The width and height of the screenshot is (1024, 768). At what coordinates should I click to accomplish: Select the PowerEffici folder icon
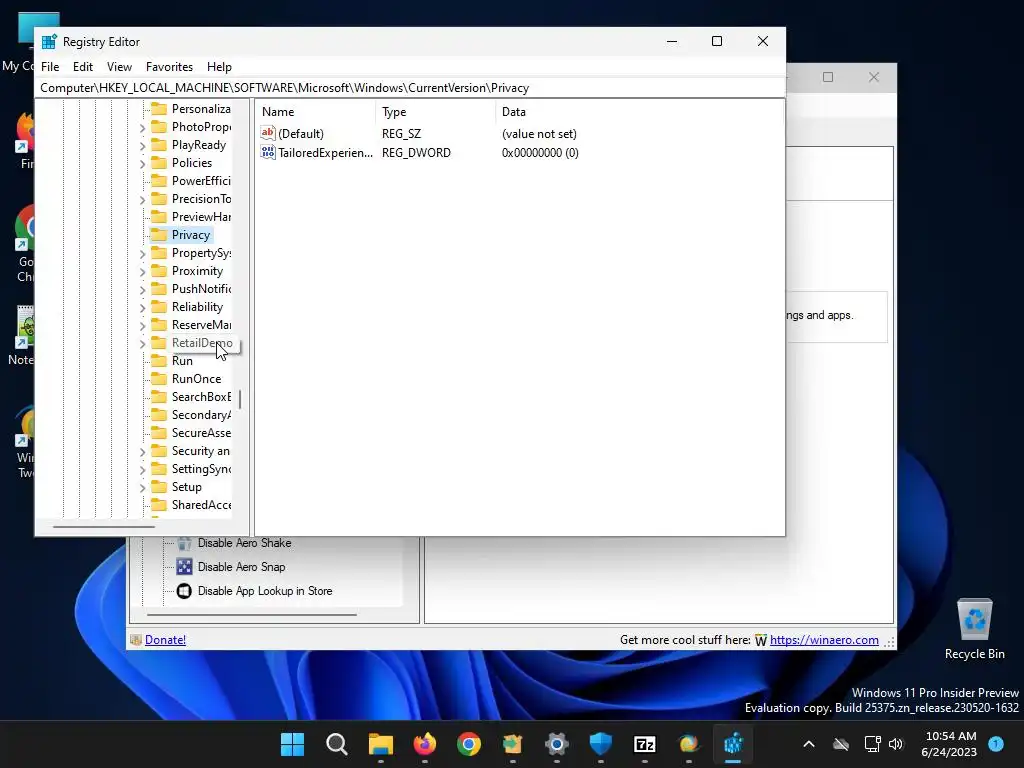tap(159, 180)
